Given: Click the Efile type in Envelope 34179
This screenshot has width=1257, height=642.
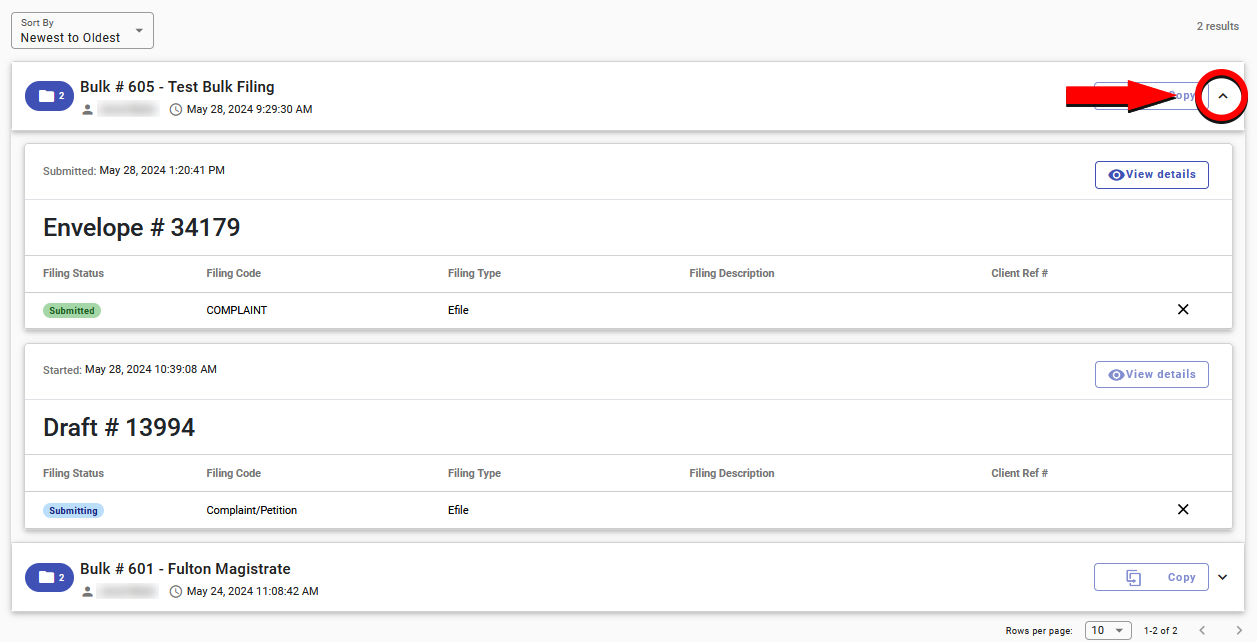Looking at the screenshot, I should click(458, 310).
